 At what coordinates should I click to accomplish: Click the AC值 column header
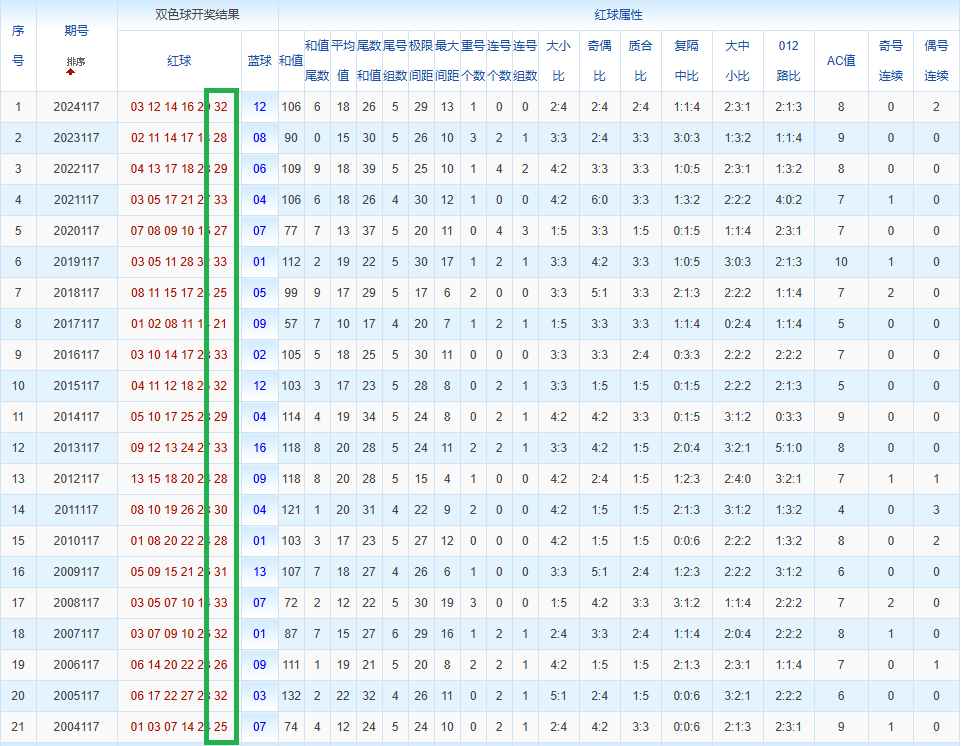coord(841,61)
